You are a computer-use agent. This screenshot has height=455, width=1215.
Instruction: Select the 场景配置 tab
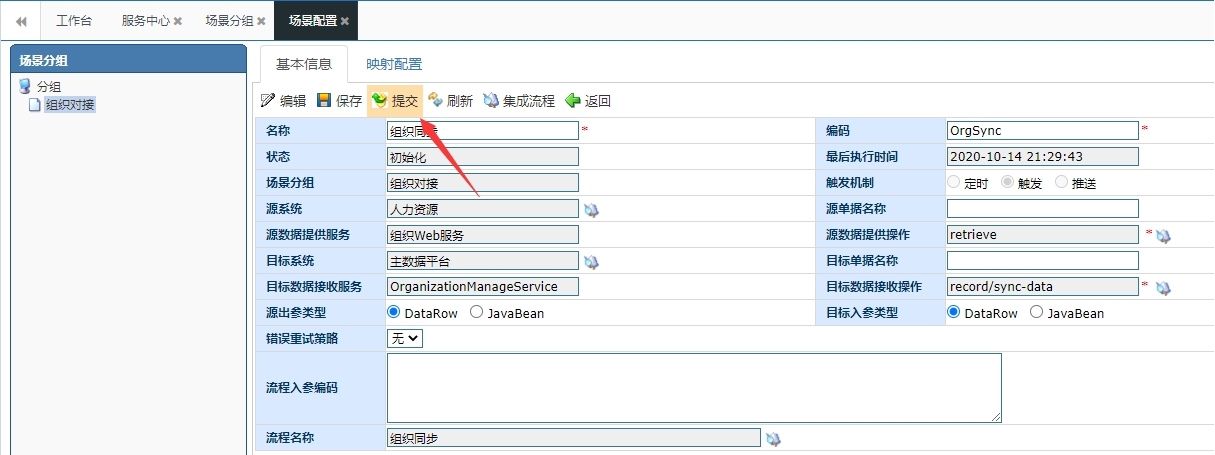(x=316, y=21)
